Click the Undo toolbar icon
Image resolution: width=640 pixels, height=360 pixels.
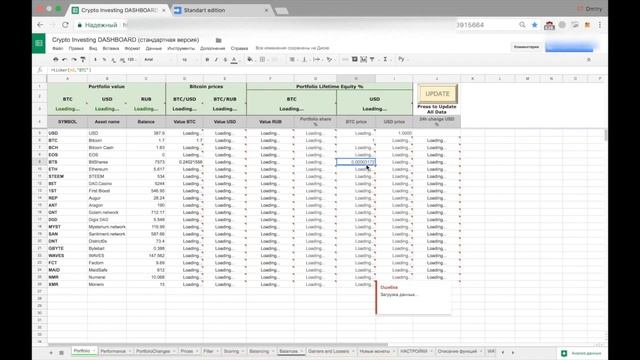[x=64, y=60]
